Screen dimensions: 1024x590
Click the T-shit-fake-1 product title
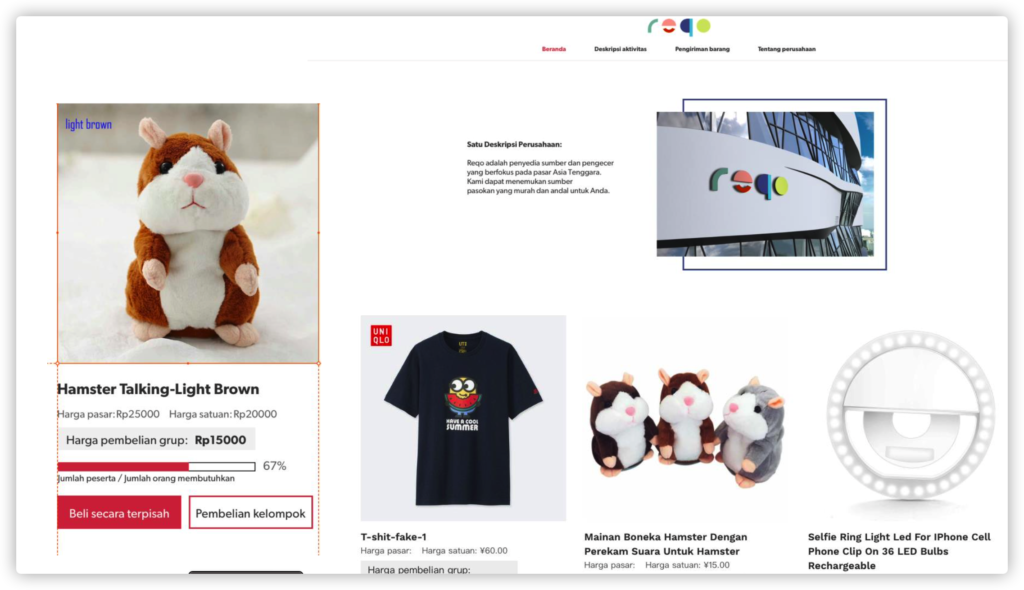tap(393, 537)
